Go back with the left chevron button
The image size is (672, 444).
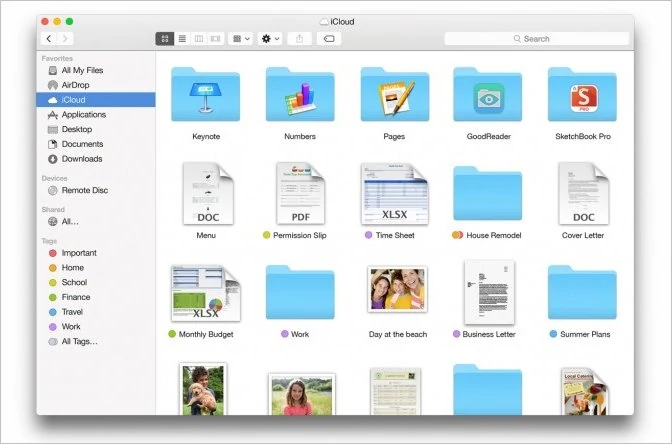(x=49, y=39)
